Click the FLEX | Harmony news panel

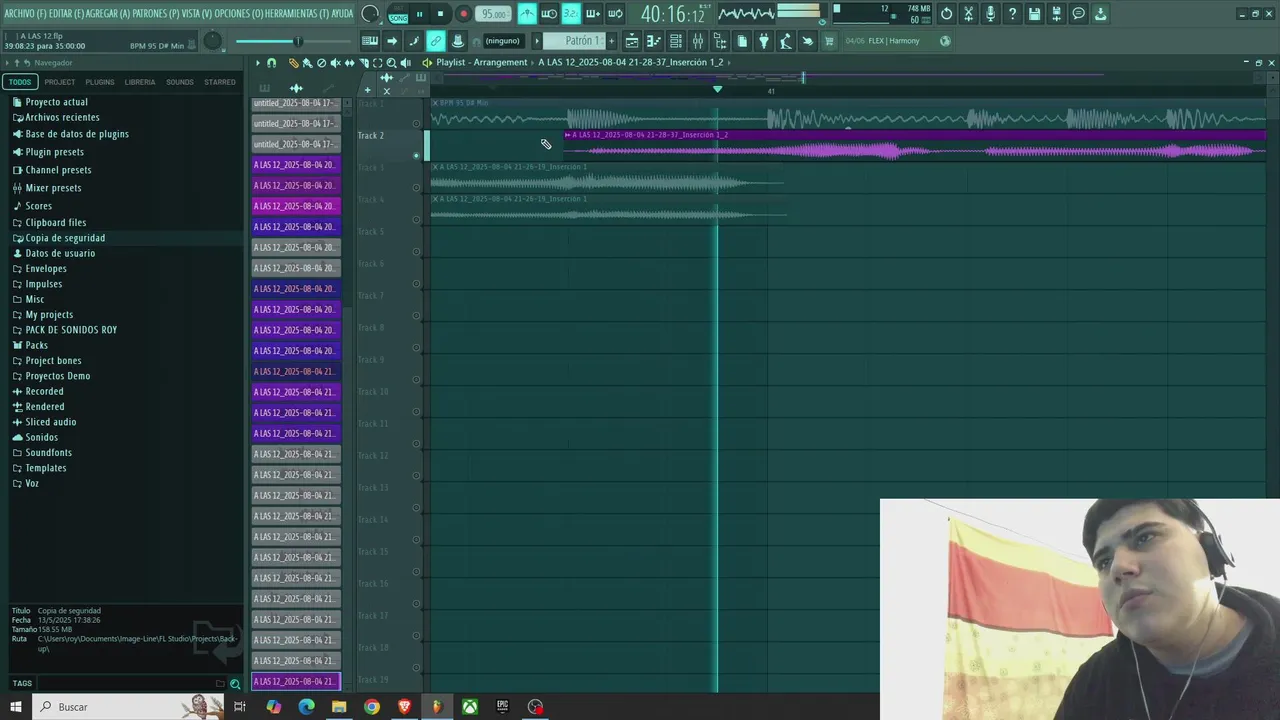pyautogui.click(x=897, y=41)
